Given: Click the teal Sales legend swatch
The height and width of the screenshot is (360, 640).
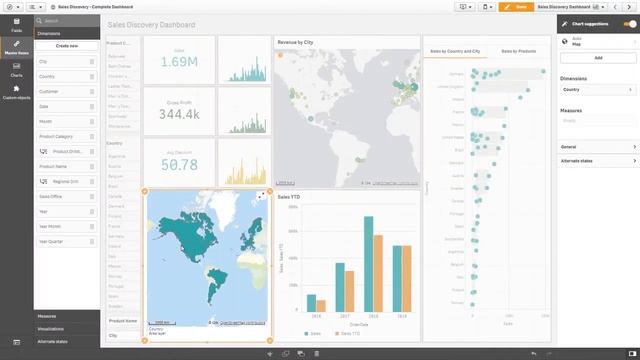Looking at the screenshot, I should click(307, 334).
